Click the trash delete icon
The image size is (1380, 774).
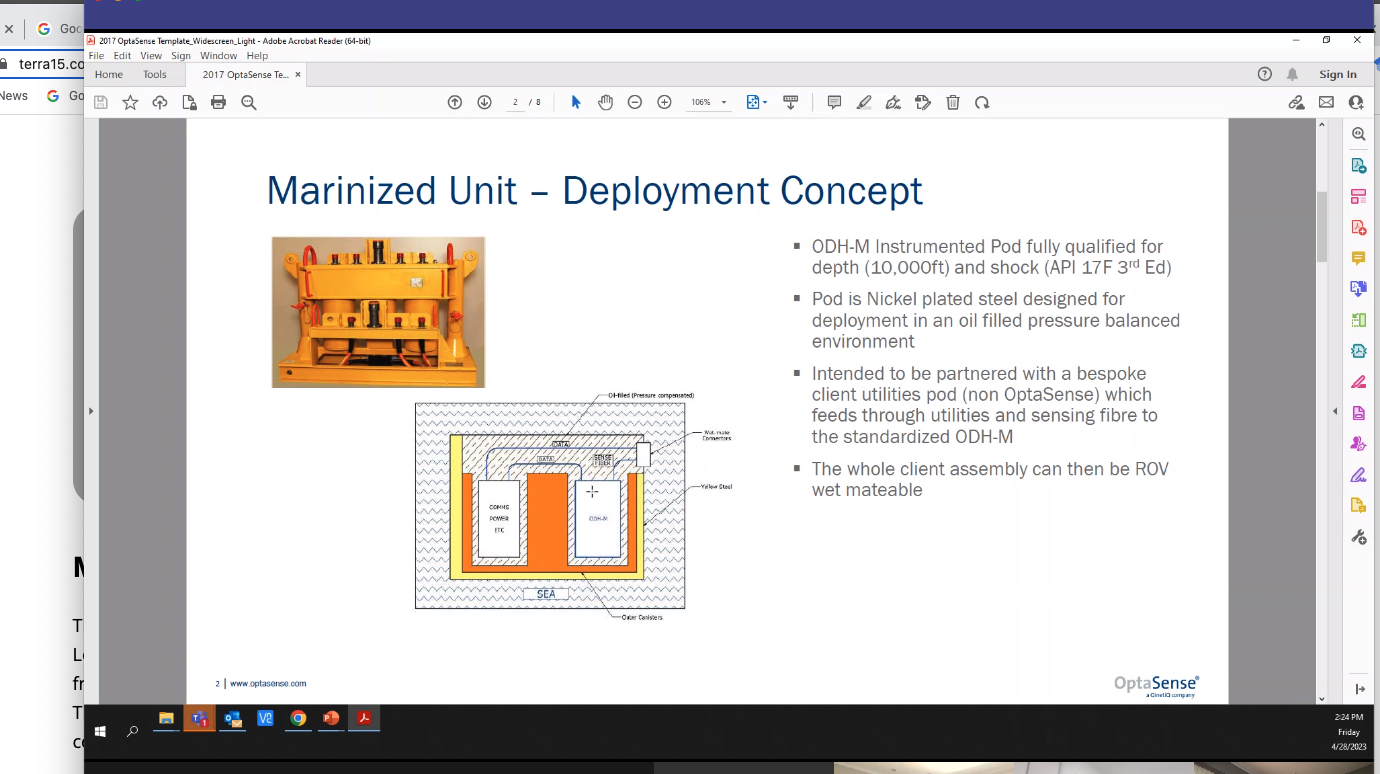pyautogui.click(x=953, y=102)
